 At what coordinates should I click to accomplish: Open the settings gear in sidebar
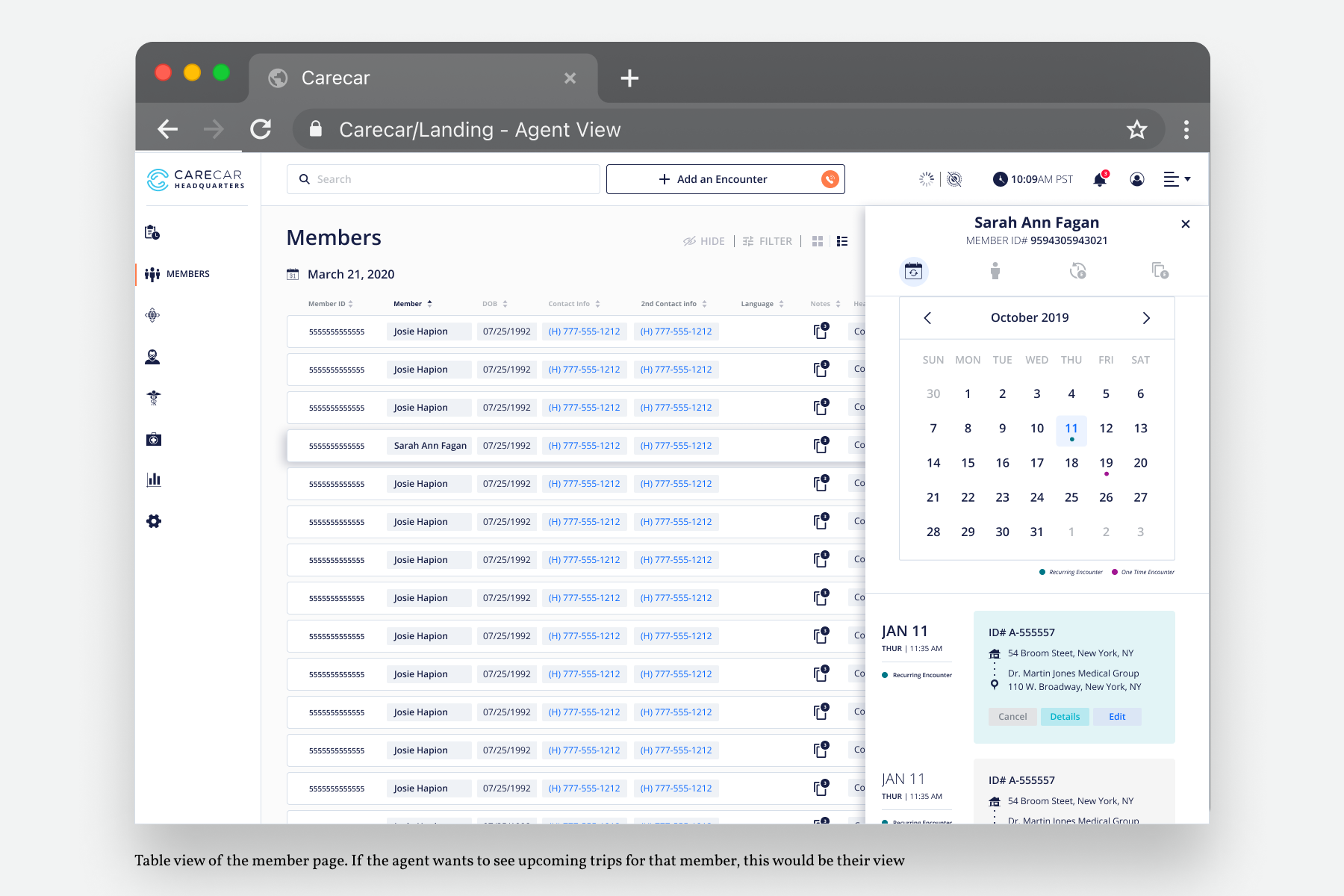[154, 521]
